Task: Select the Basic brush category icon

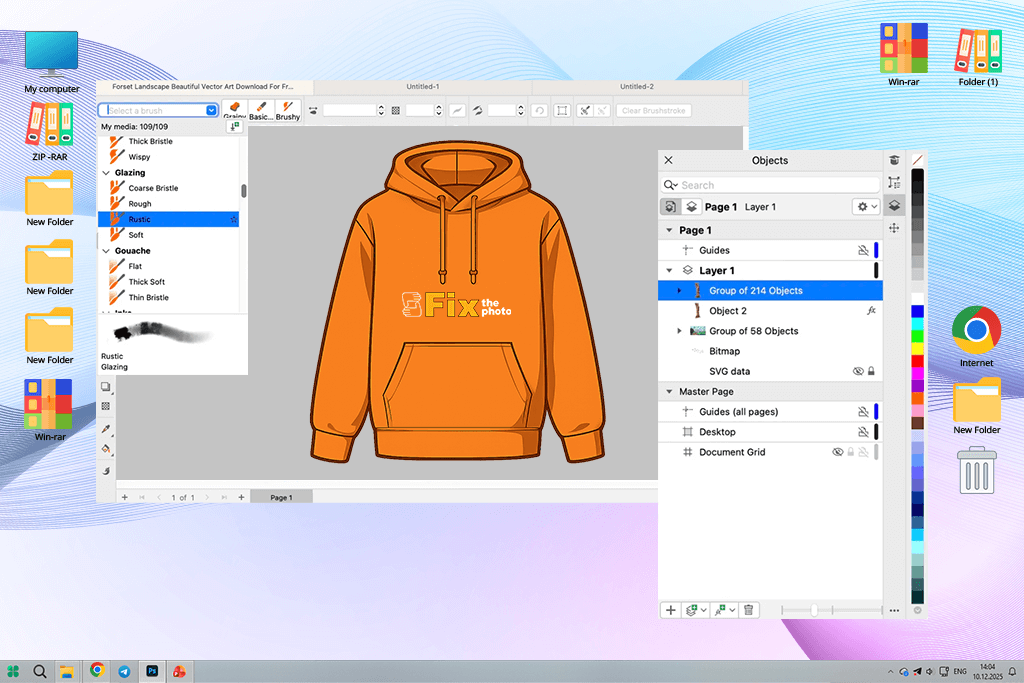Action: (261, 109)
